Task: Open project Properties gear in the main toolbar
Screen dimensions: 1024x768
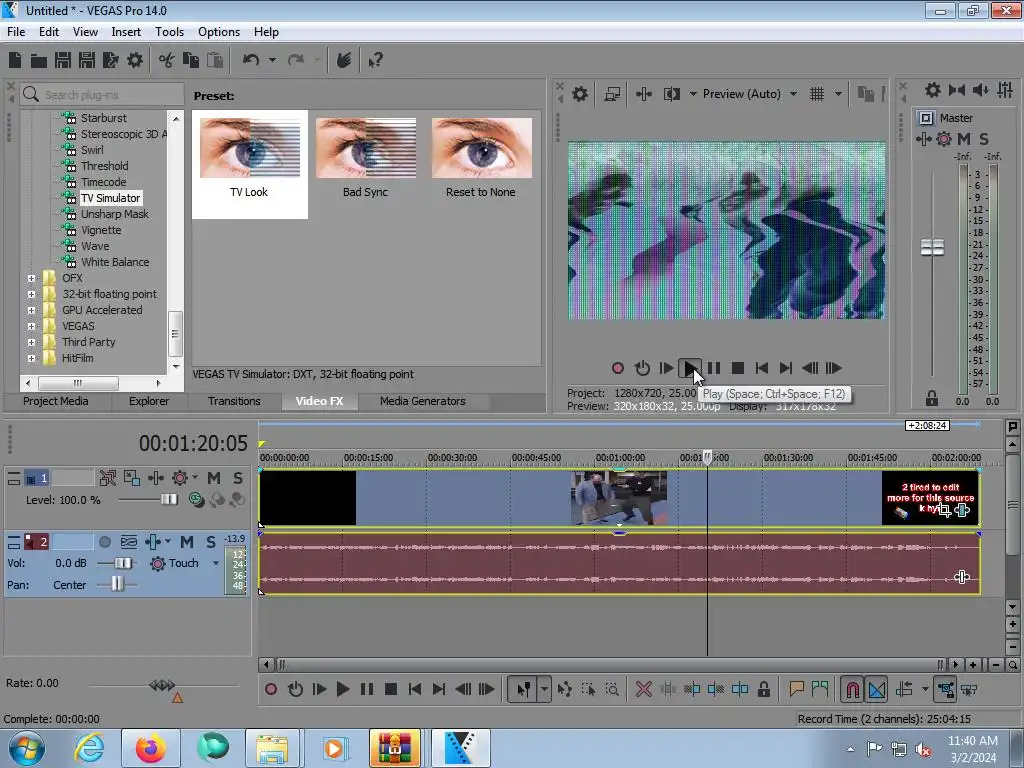Action: (x=135, y=60)
